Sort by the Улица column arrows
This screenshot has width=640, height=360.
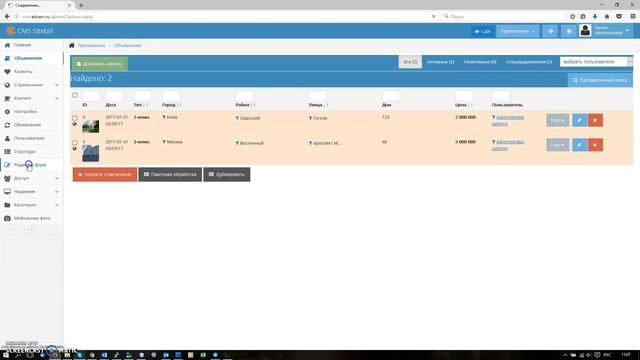[326, 105]
